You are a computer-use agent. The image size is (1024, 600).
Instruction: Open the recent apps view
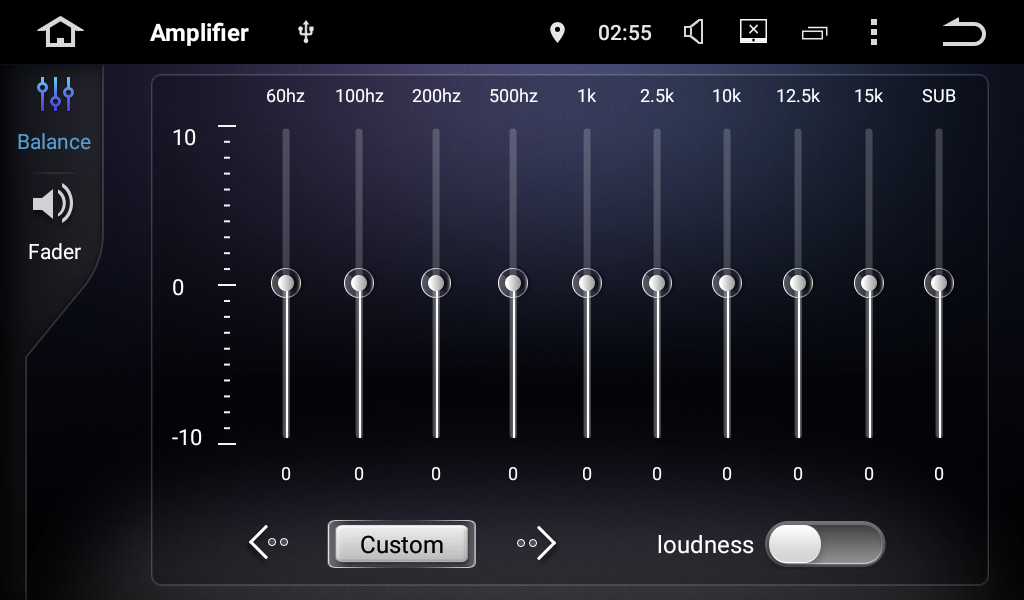pos(815,34)
